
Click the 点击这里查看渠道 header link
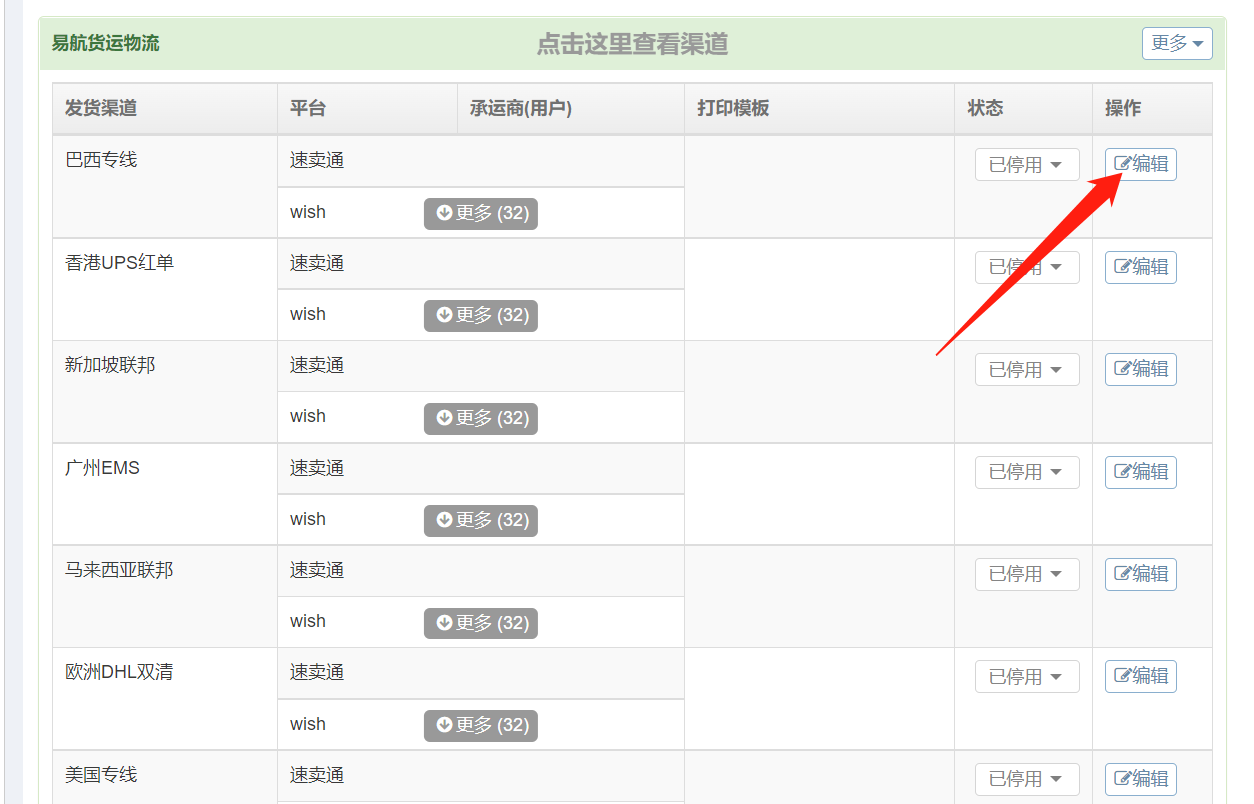[x=632, y=44]
